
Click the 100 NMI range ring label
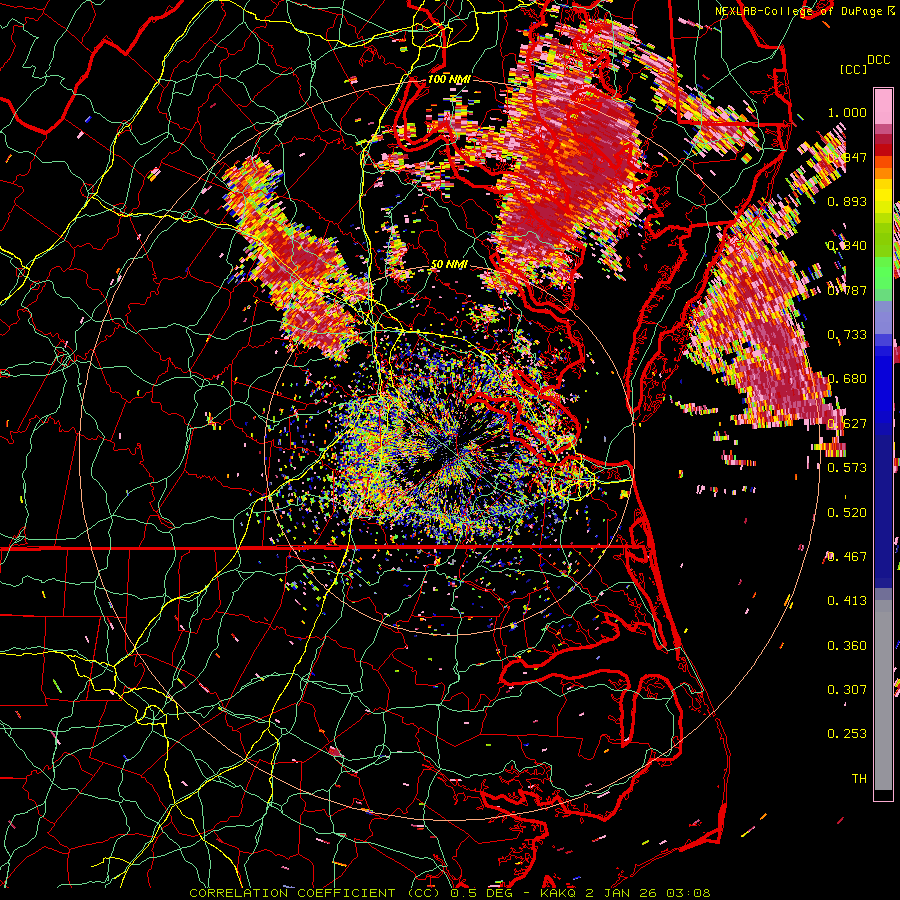point(449,79)
